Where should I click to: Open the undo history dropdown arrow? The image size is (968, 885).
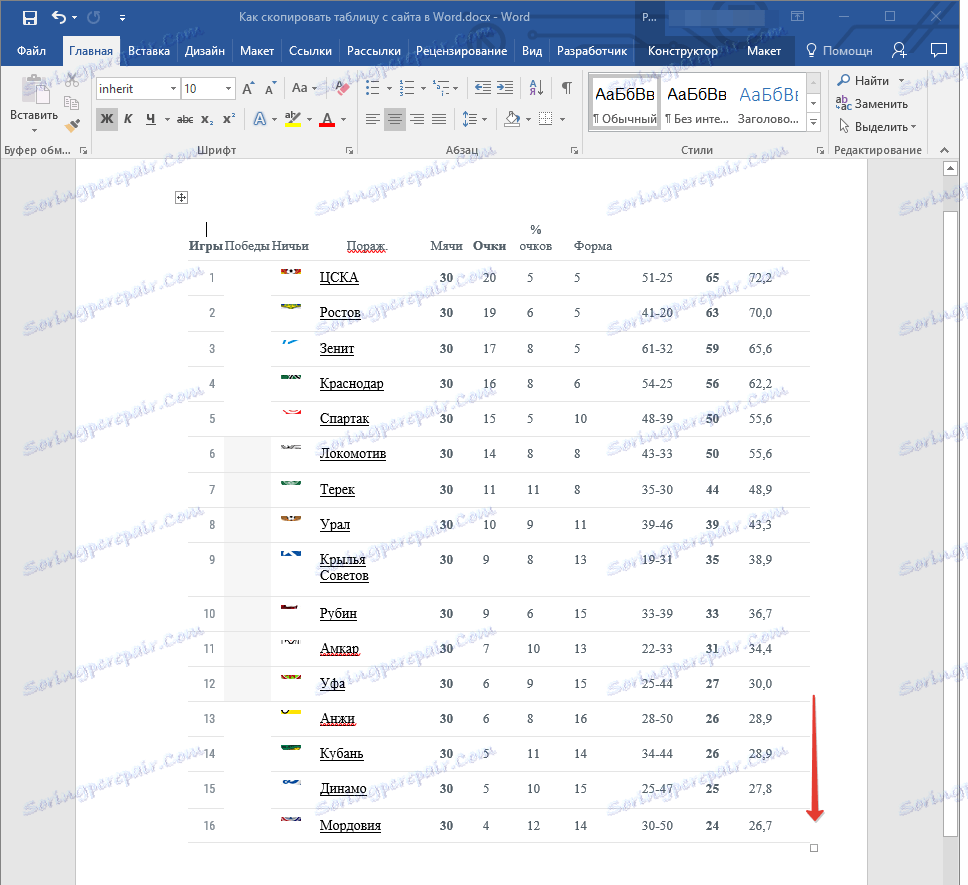click(75, 17)
